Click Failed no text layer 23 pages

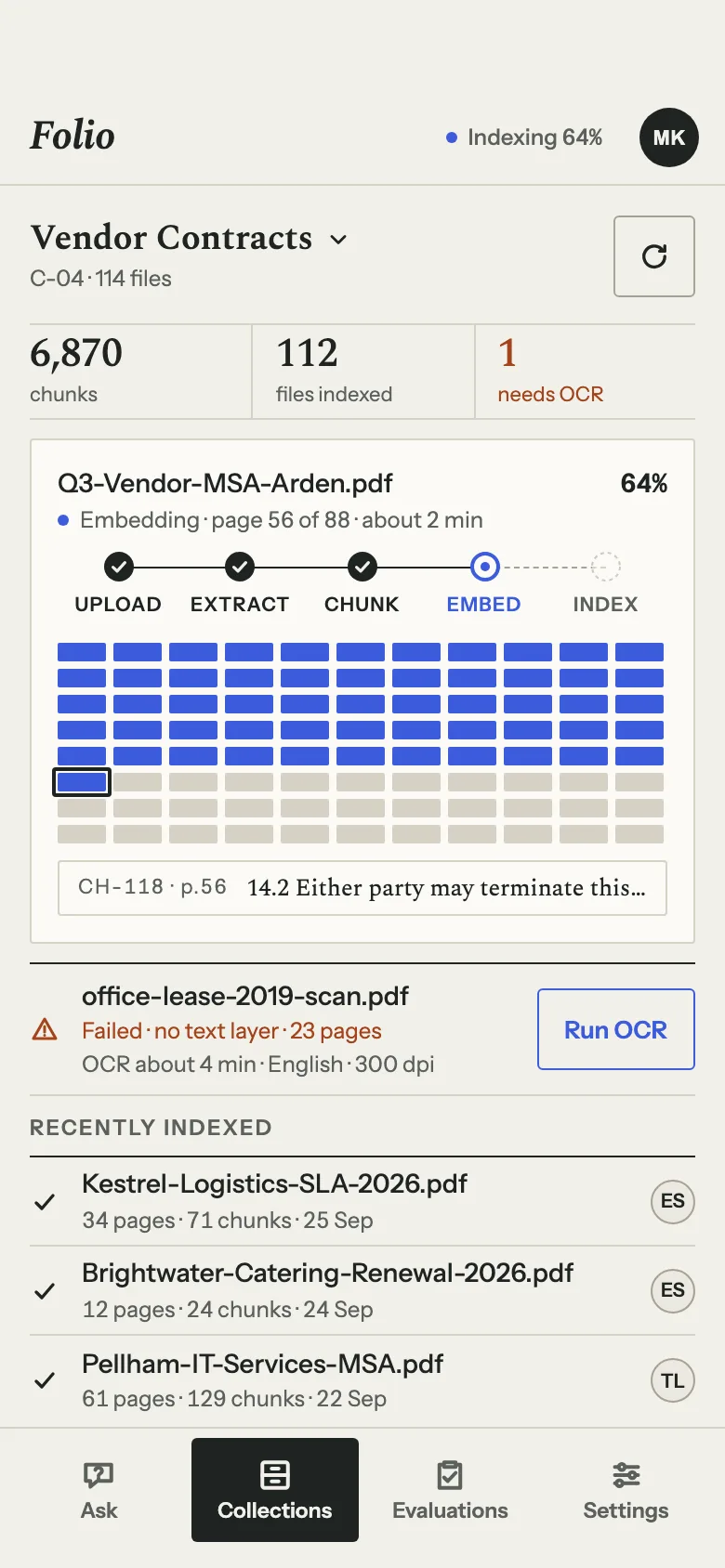tap(231, 1031)
